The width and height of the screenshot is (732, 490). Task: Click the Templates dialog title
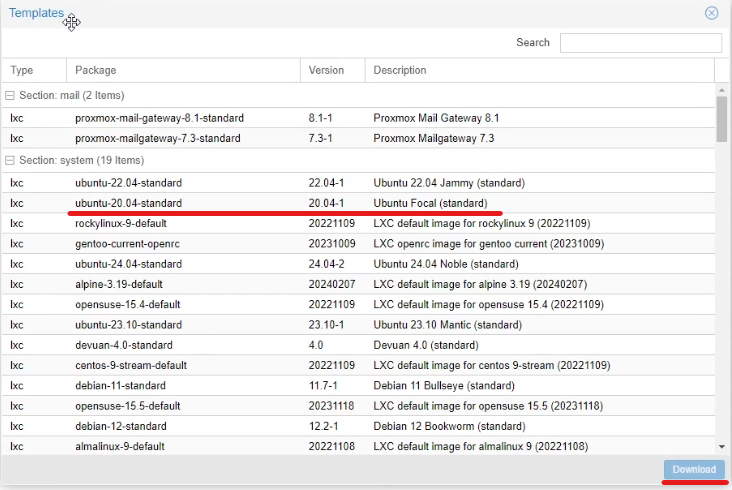pos(36,13)
